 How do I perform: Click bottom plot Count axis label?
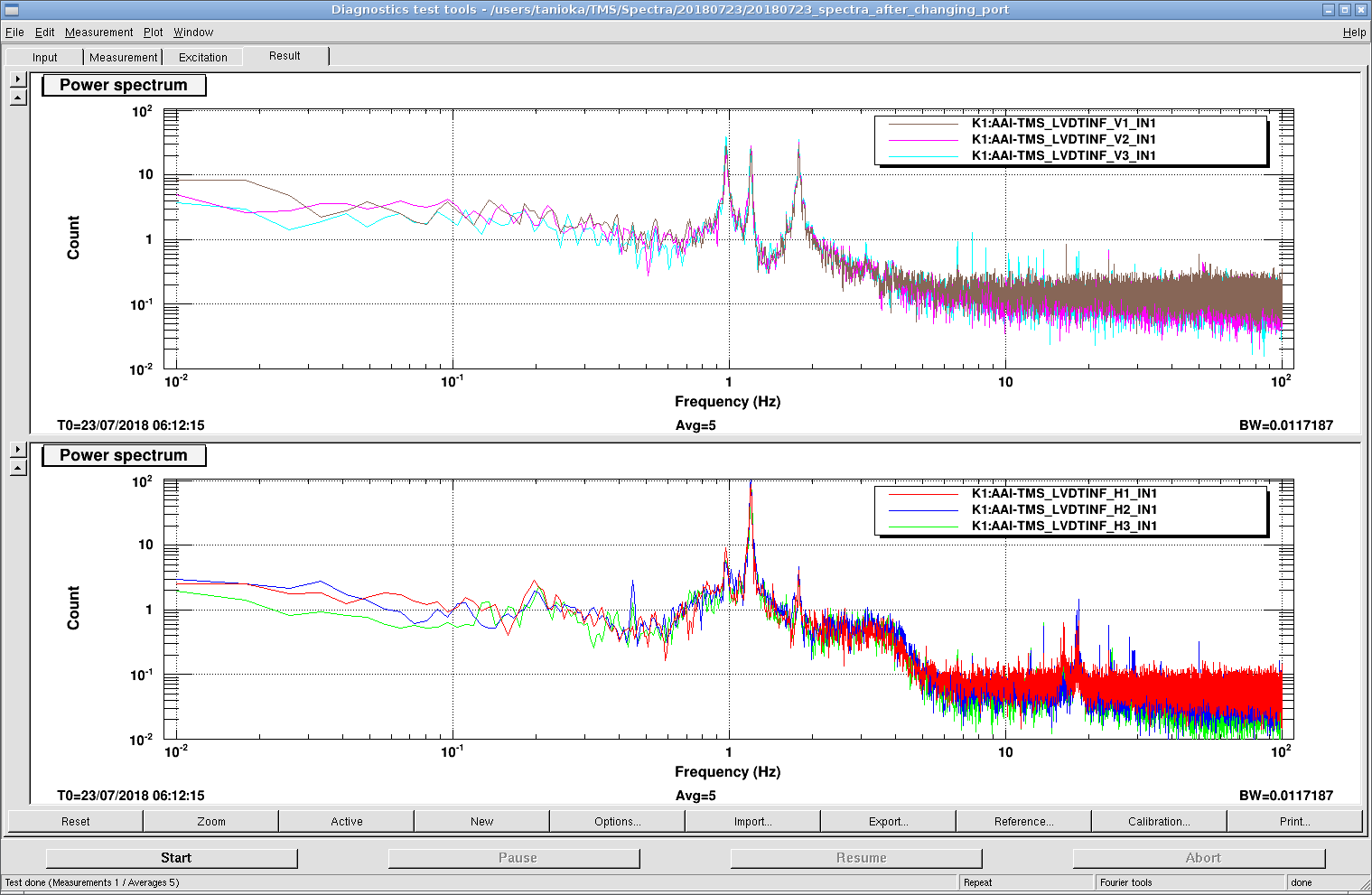click(73, 608)
